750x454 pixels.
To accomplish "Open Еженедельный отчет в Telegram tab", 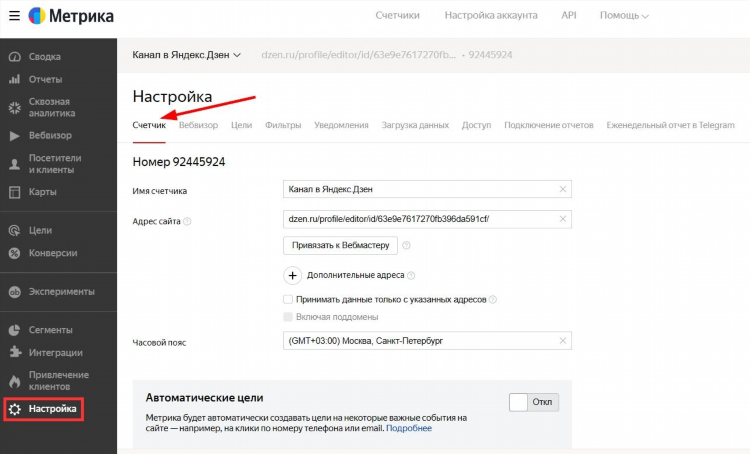I will [671, 125].
